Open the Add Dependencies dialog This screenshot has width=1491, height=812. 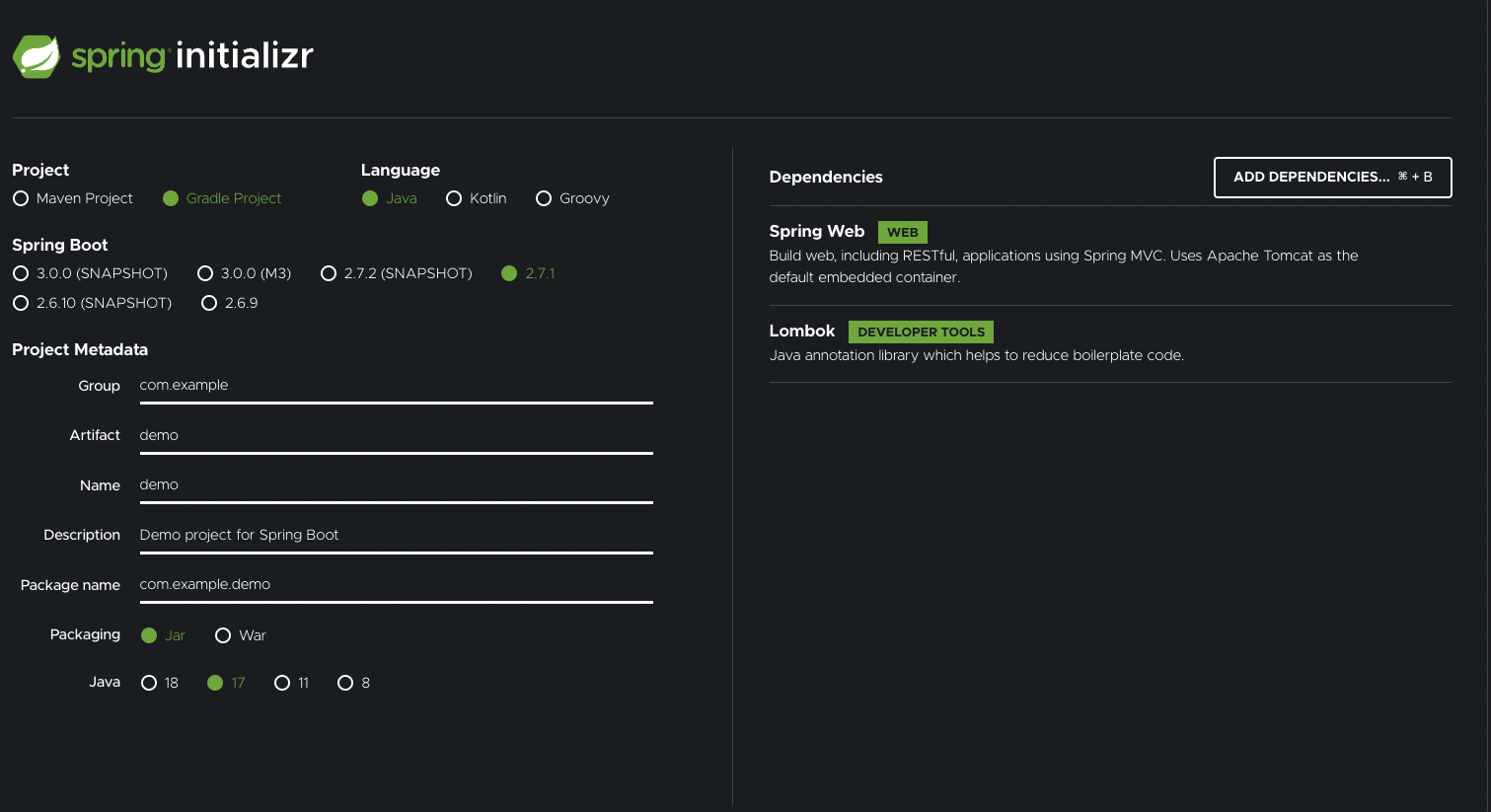(x=1332, y=178)
